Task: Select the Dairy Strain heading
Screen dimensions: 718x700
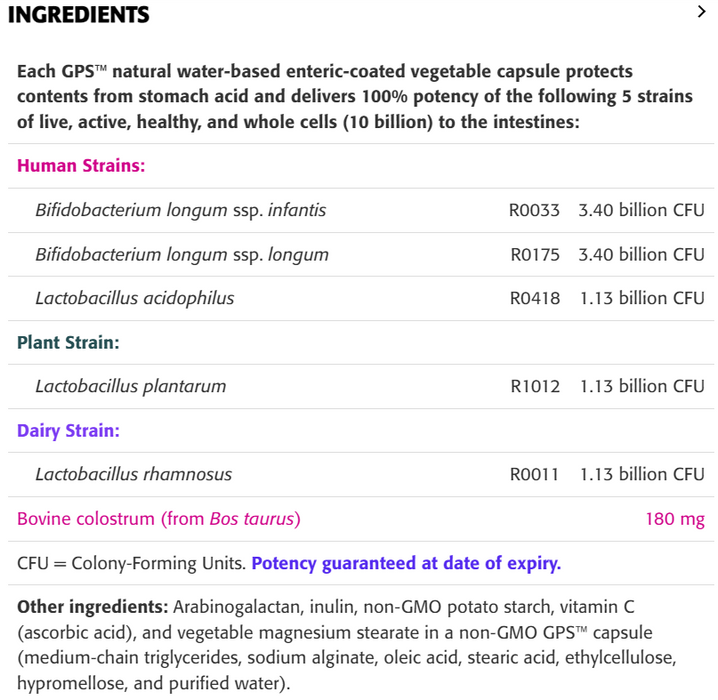Action: tap(68, 431)
